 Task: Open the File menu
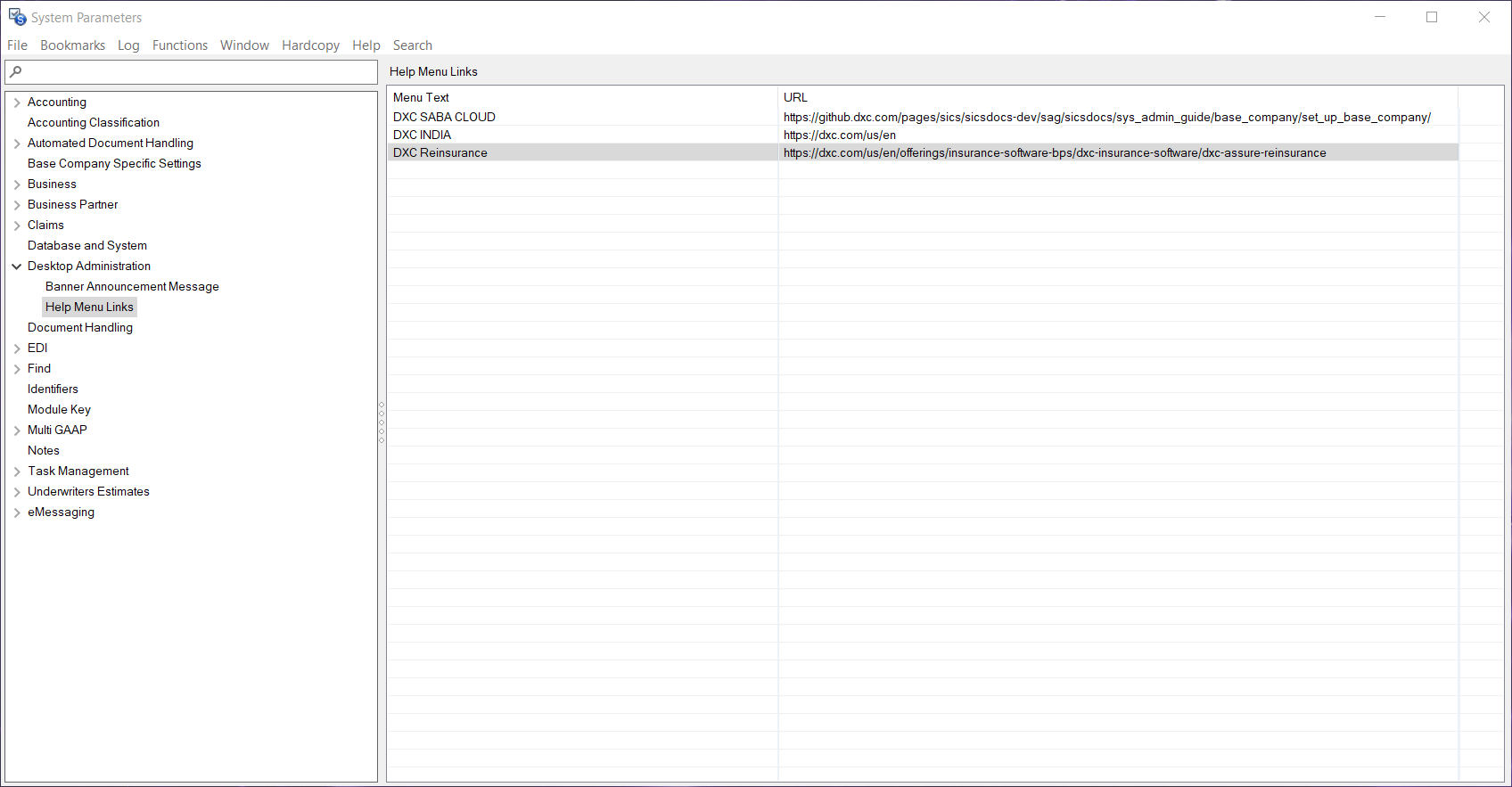pyautogui.click(x=17, y=45)
